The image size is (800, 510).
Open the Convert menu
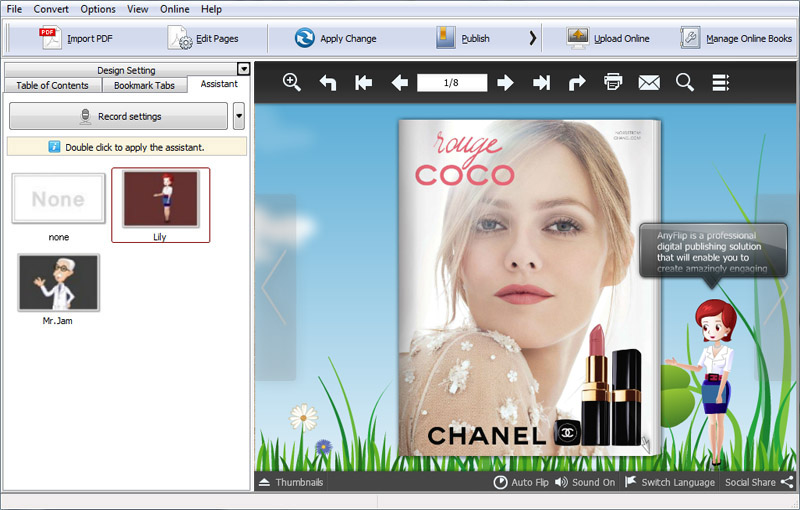point(51,9)
